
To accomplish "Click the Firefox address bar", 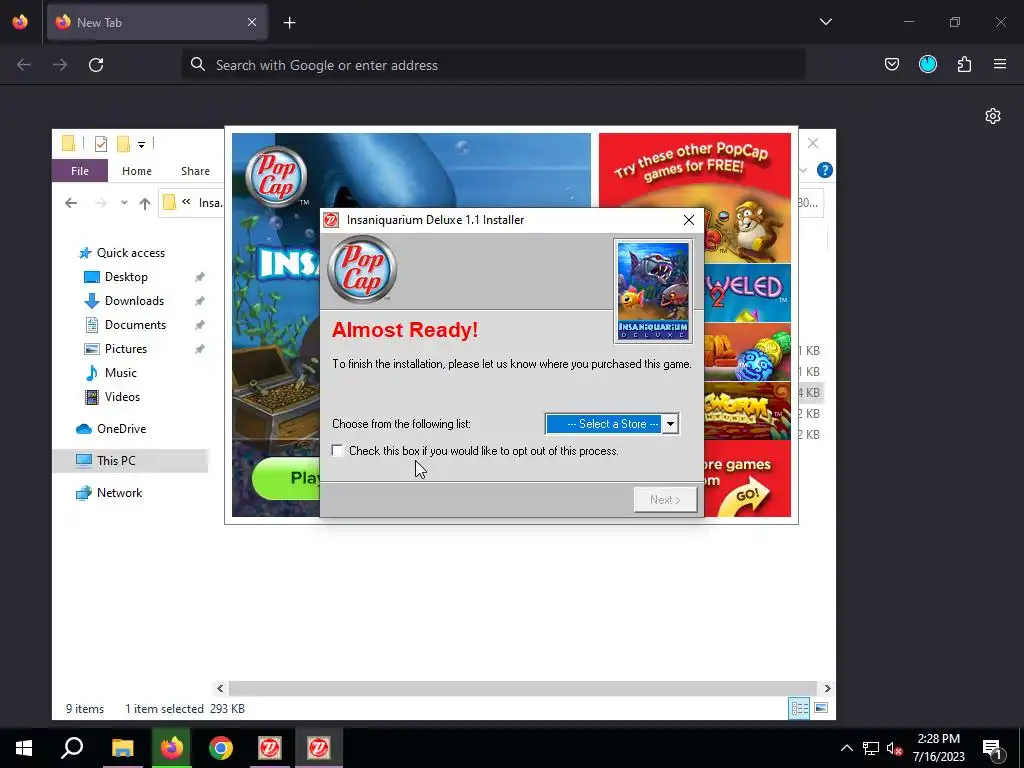I will (494, 65).
